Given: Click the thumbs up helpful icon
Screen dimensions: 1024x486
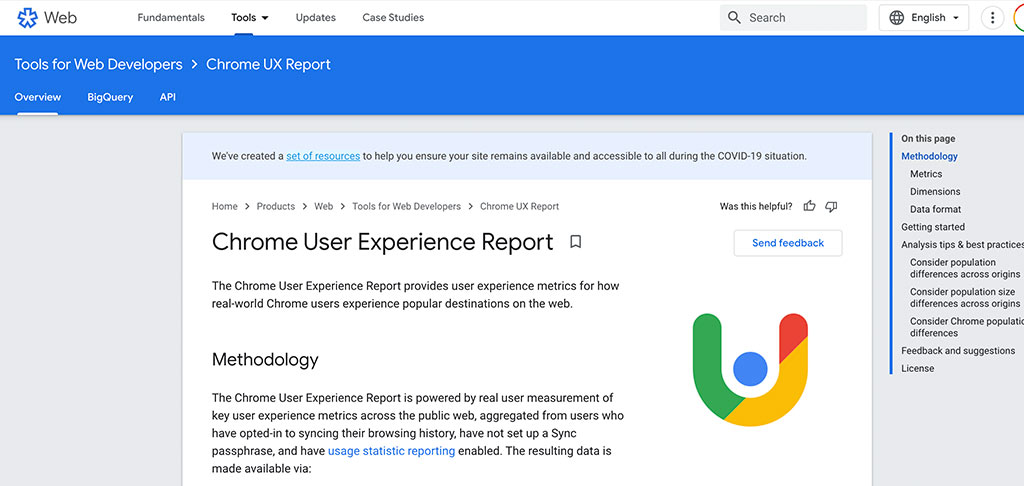Looking at the screenshot, I should coord(809,206).
